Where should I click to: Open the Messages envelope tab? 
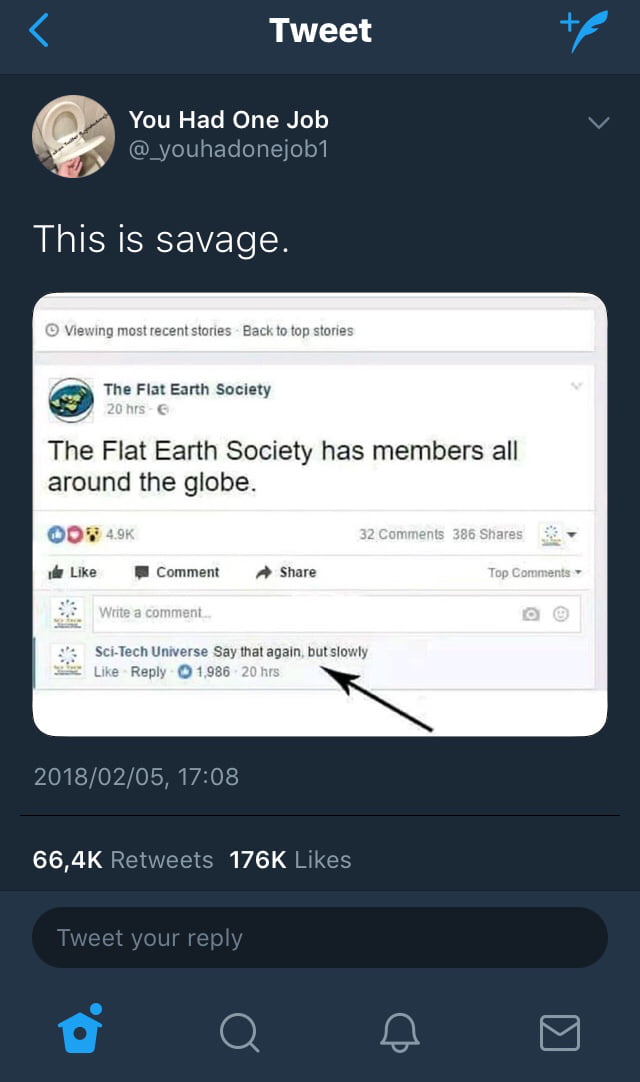click(559, 1032)
